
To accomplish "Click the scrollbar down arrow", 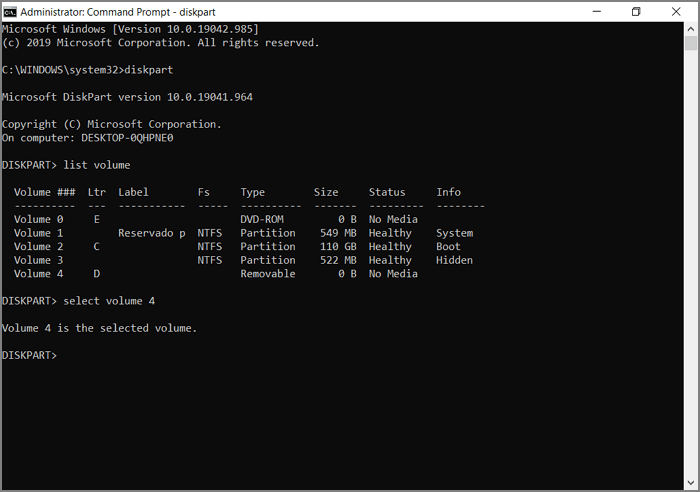I will coord(691,483).
